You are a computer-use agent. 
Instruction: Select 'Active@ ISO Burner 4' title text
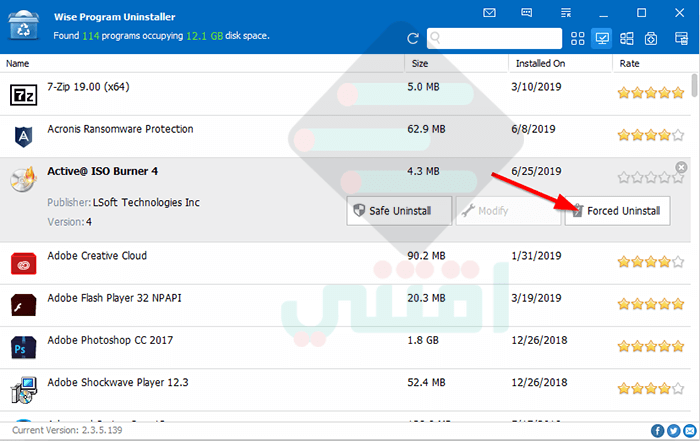pyautogui.click(x=103, y=171)
